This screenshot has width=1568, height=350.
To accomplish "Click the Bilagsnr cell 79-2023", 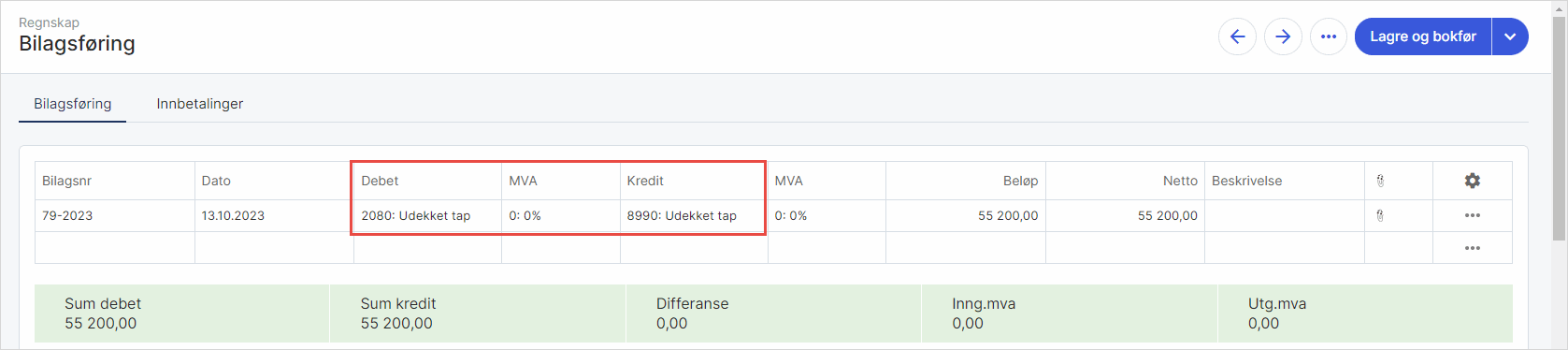I will [115, 215].
